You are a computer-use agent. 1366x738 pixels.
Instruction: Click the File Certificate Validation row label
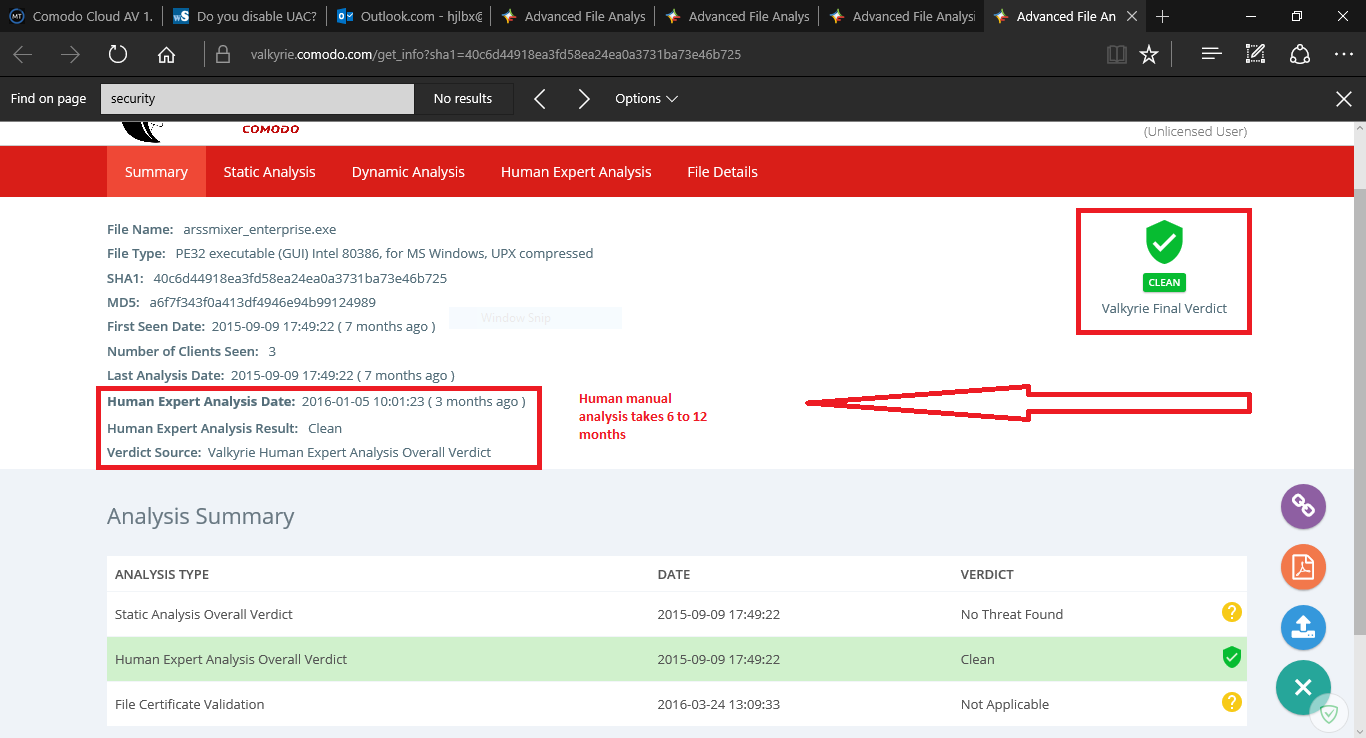click(x=190, y=704)
